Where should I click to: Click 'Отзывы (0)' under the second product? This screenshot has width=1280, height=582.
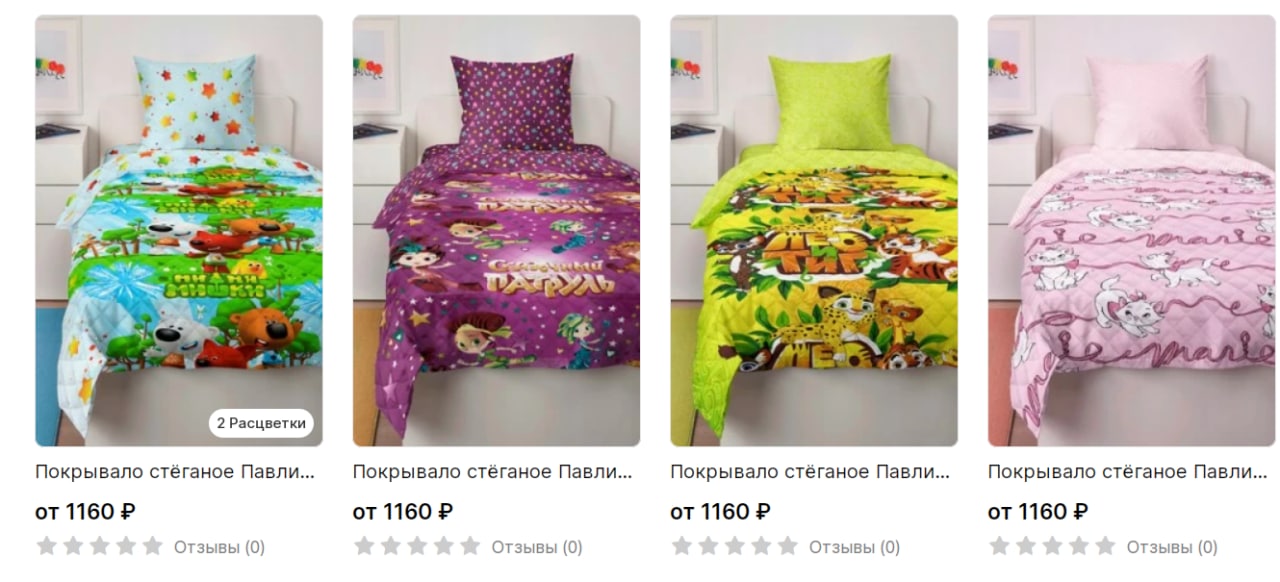(537, 547)
